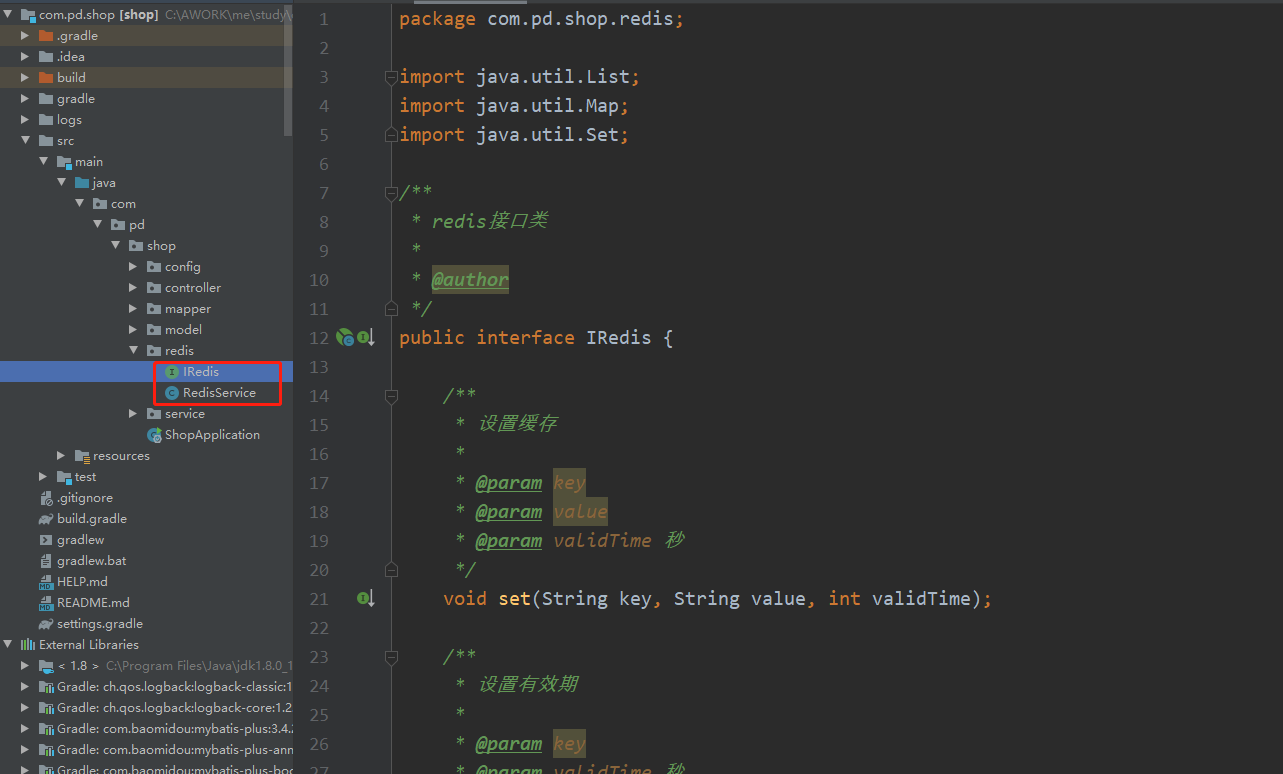This screenshot has width=1283, height=774.
Task: Expand the .idea folder arrow
Action: [25, 57]
